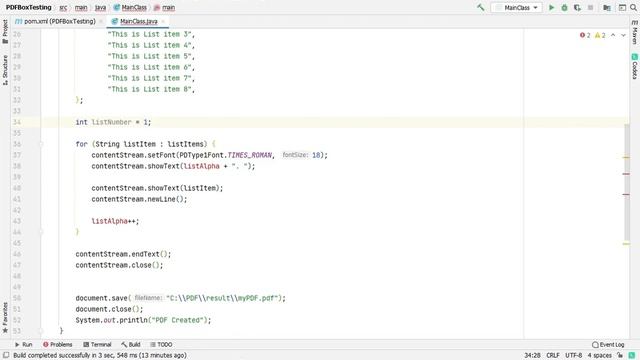Open the TODO tool window tab

pyautogui.click(x=161, y=344)
